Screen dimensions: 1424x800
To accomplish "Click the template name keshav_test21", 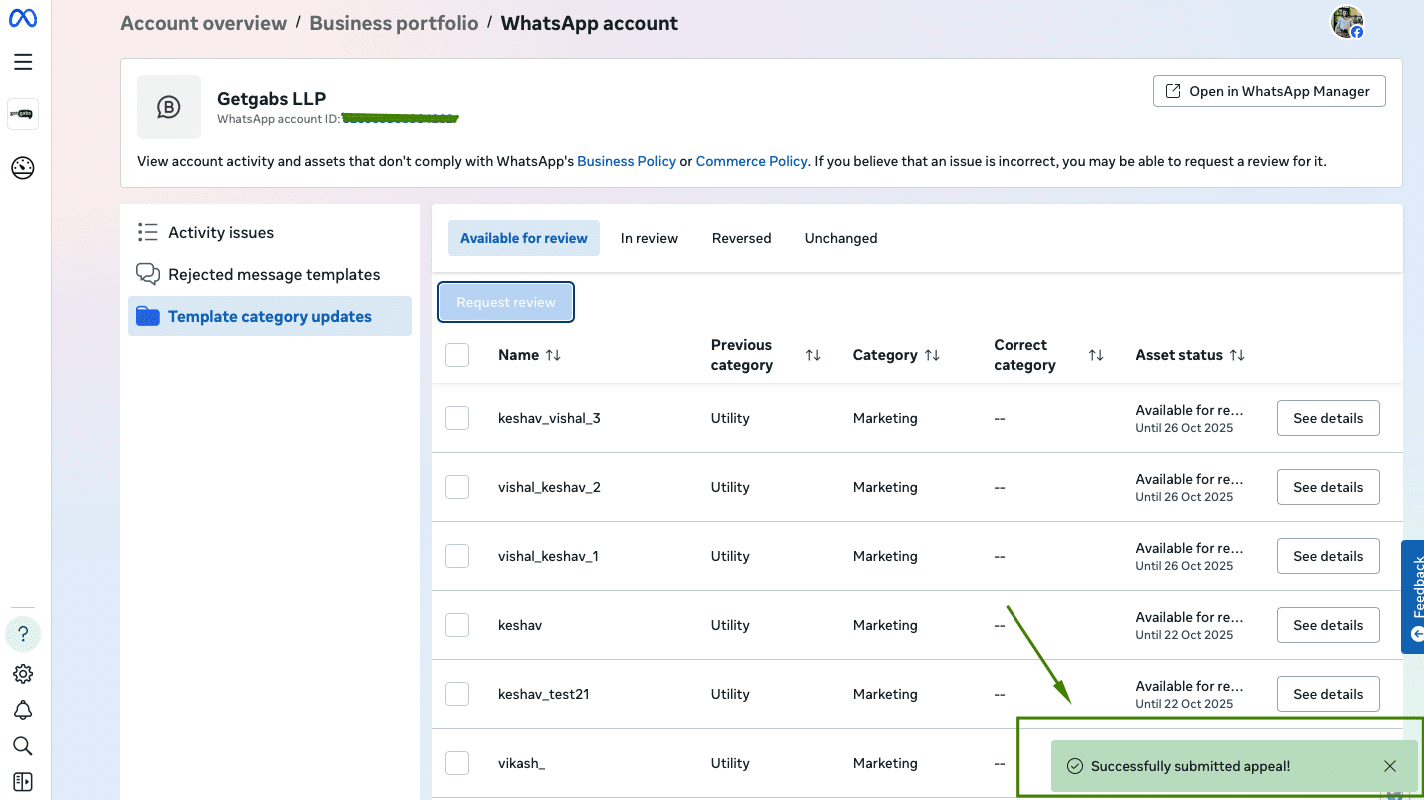I will [544, 694].
